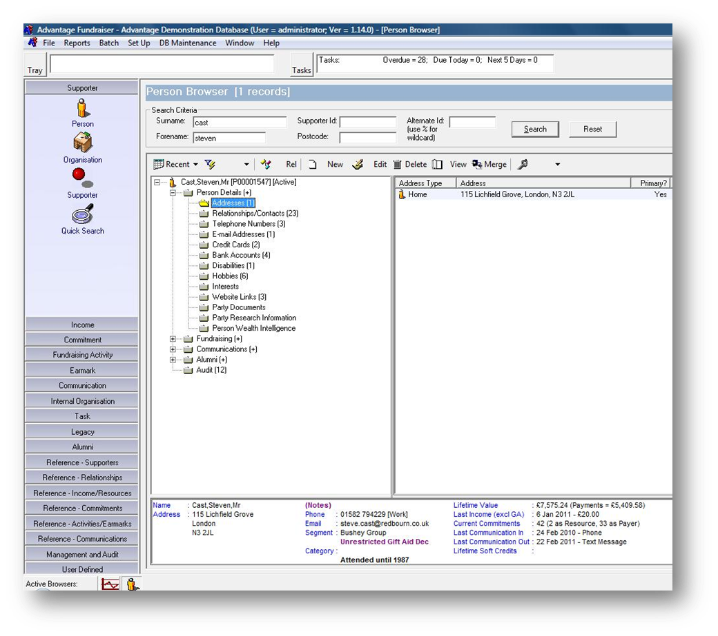Click the Organisation icon in Supporter panel
718x636 pixels.
(83, 142)
